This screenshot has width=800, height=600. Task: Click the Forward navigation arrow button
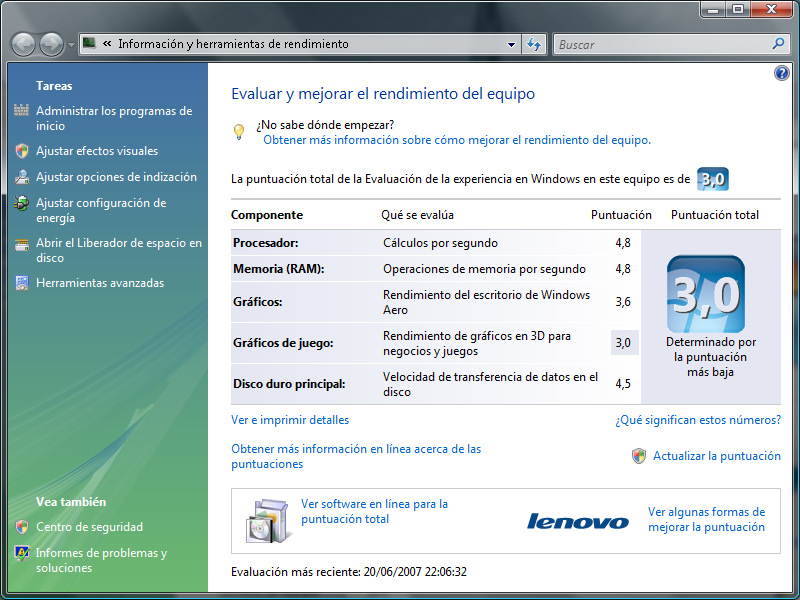(x=50, y=45)
